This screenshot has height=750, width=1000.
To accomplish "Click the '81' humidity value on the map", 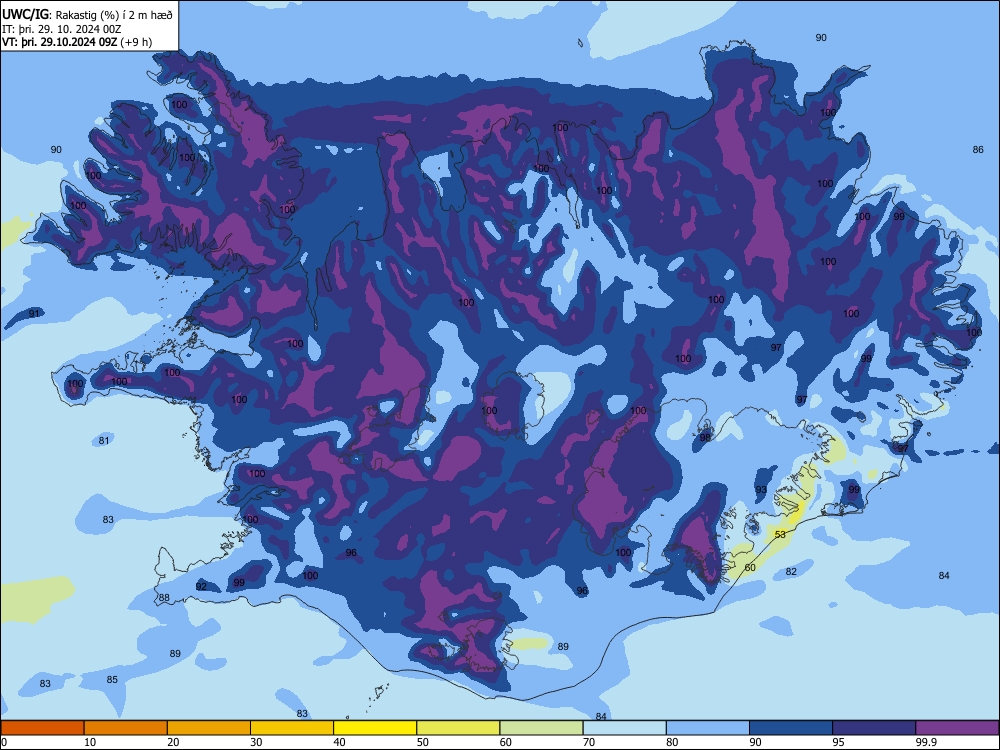I will tap(104, 441).
